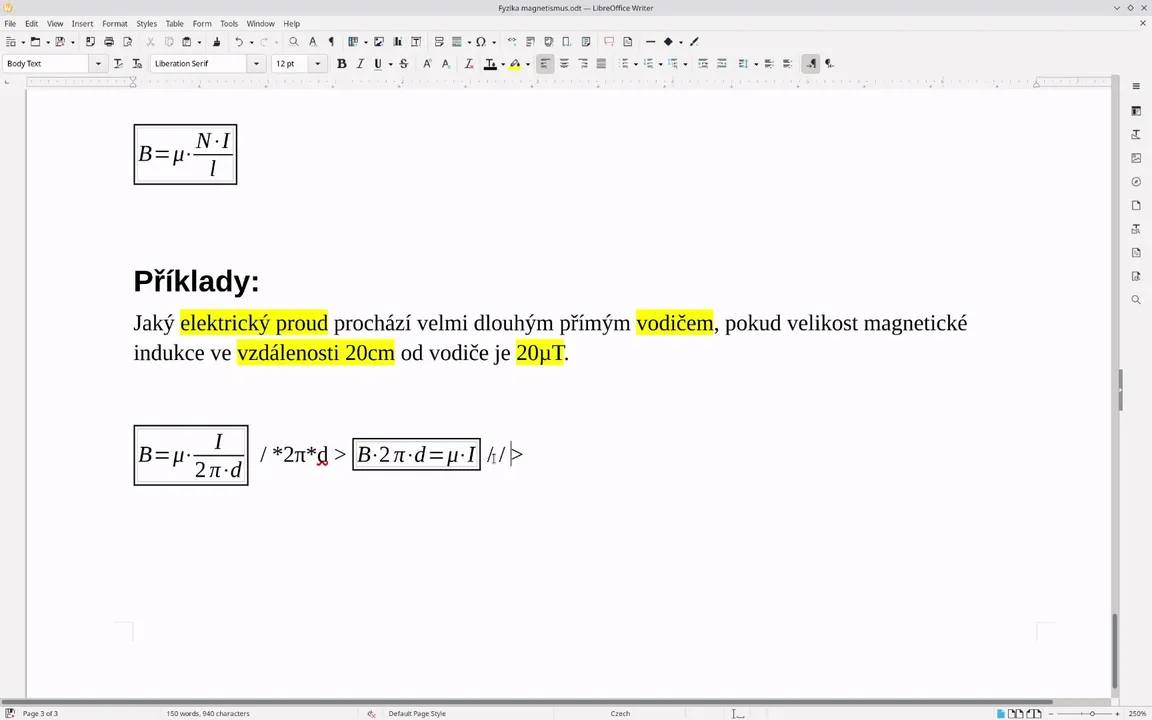Set paragraph alignment to center
1152x720 pixels.
(564, 64)
